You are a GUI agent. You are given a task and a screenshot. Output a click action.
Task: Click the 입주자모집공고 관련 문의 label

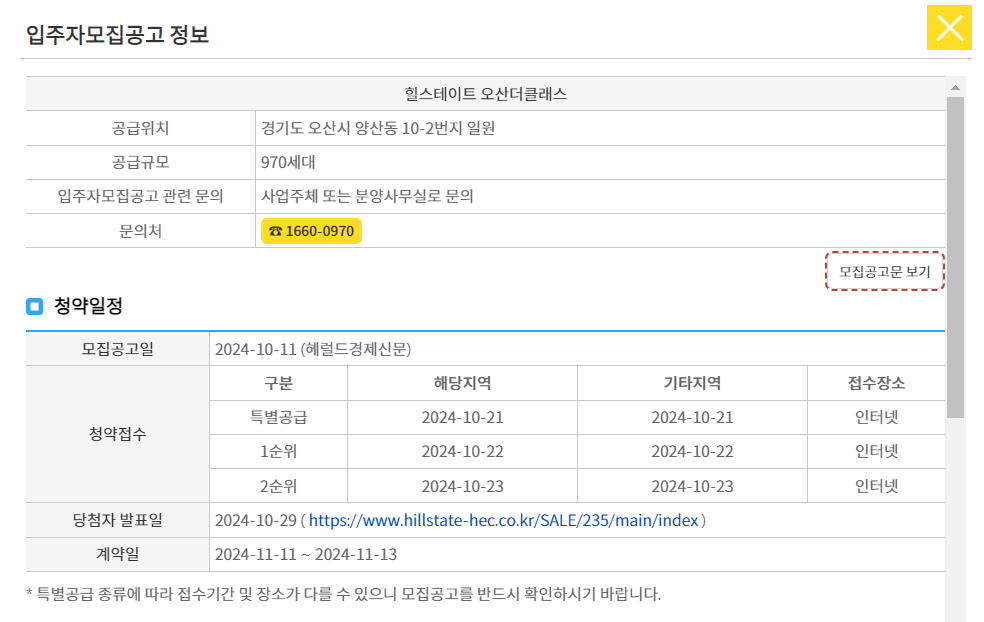point(141,196)
